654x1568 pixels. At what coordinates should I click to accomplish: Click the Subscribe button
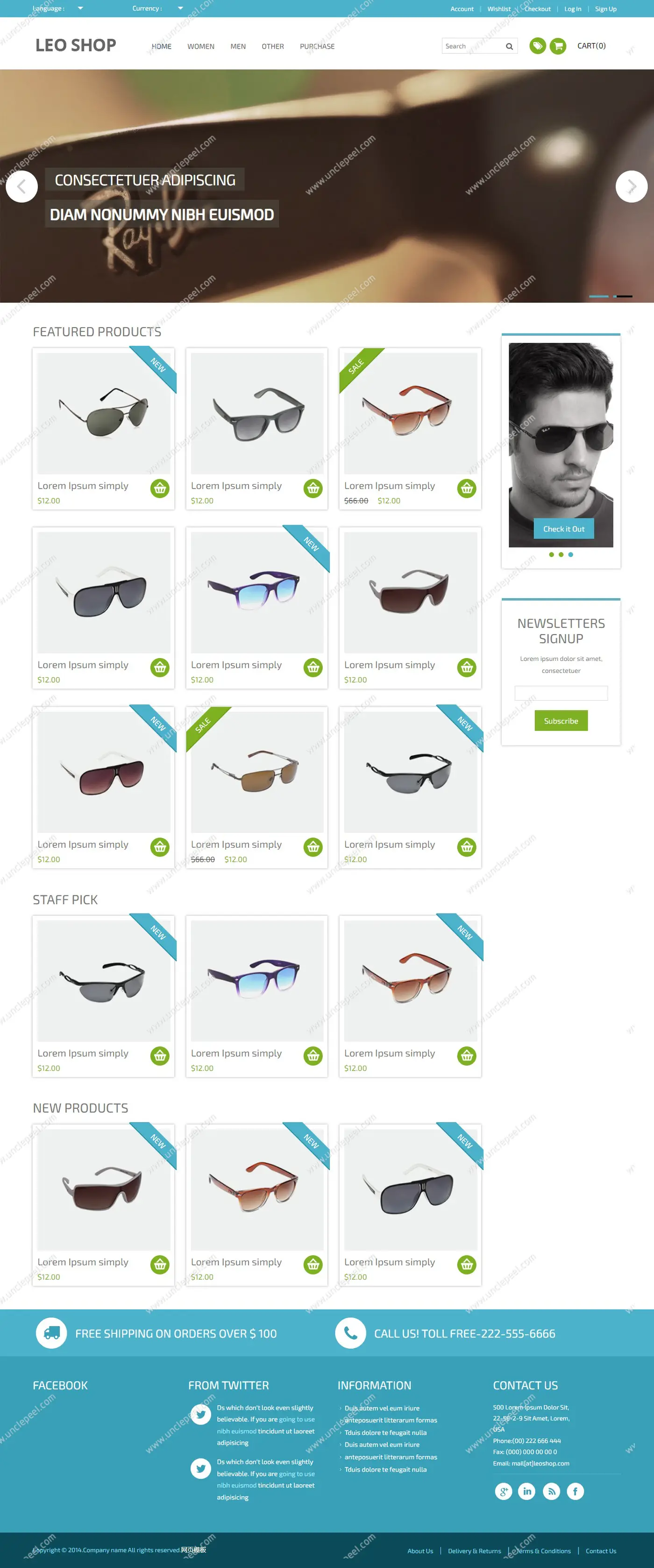[561, 721]
